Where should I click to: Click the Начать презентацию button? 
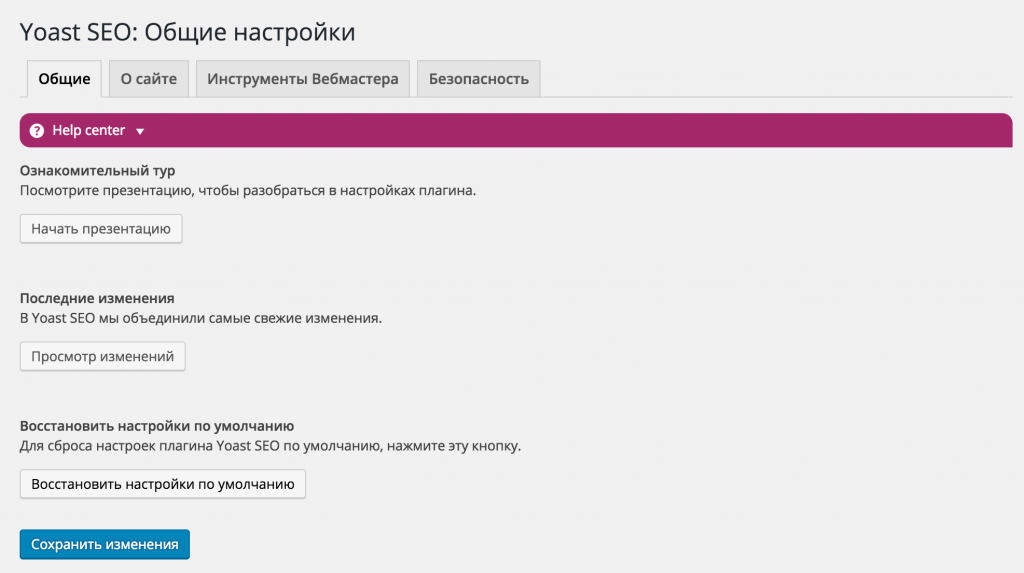pos(101,229)
